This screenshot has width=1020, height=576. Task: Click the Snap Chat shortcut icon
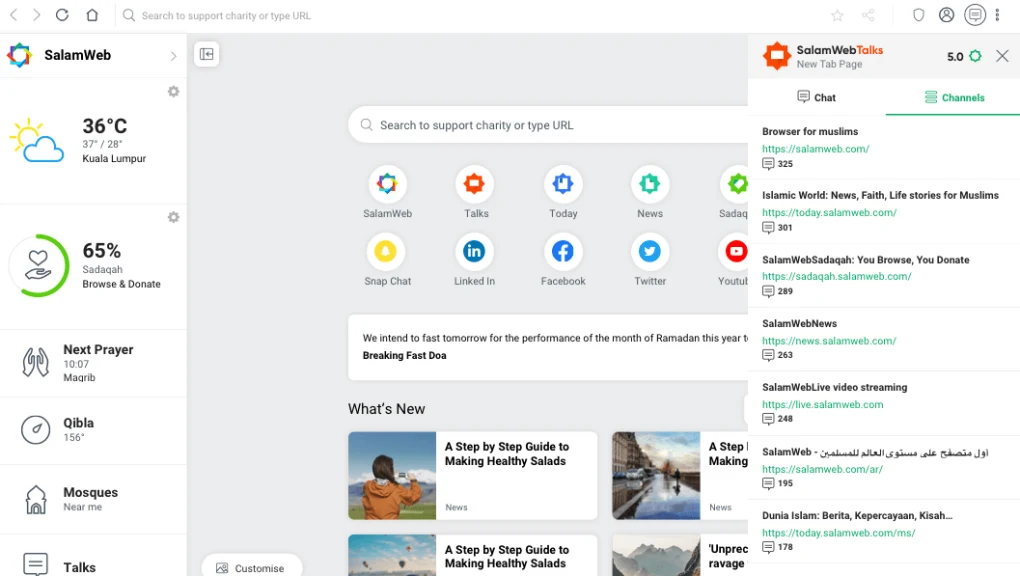(387, 251)
